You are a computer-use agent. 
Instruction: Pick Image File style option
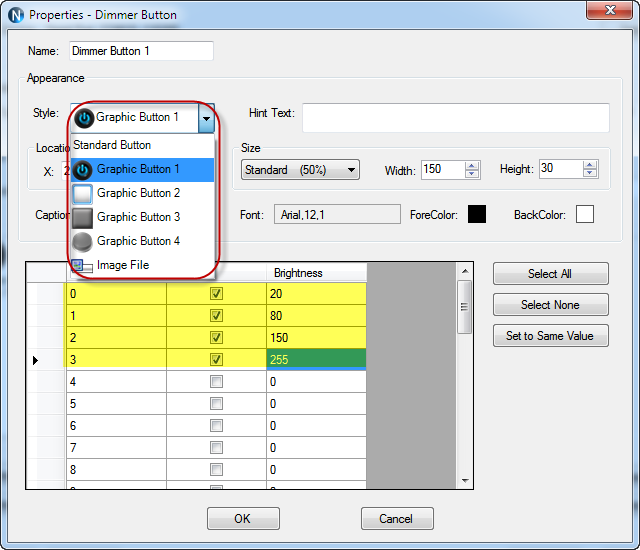142,265
